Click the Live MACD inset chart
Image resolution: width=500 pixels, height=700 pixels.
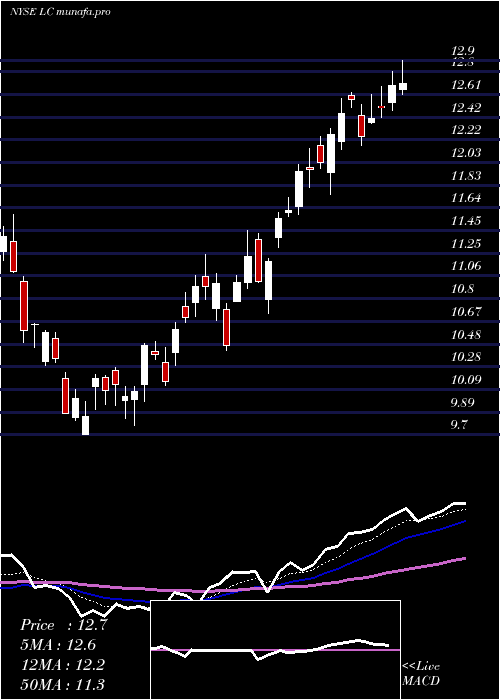point(275,650)
